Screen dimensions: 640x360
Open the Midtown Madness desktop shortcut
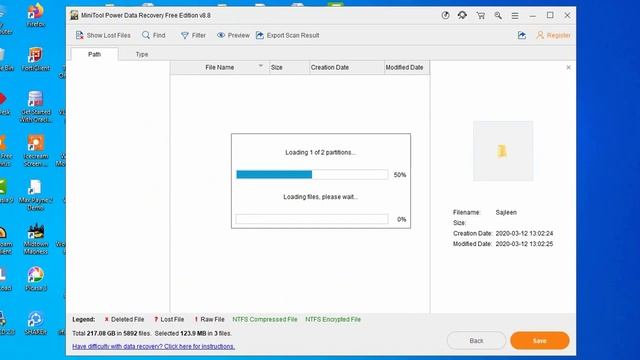click(36, 239)
